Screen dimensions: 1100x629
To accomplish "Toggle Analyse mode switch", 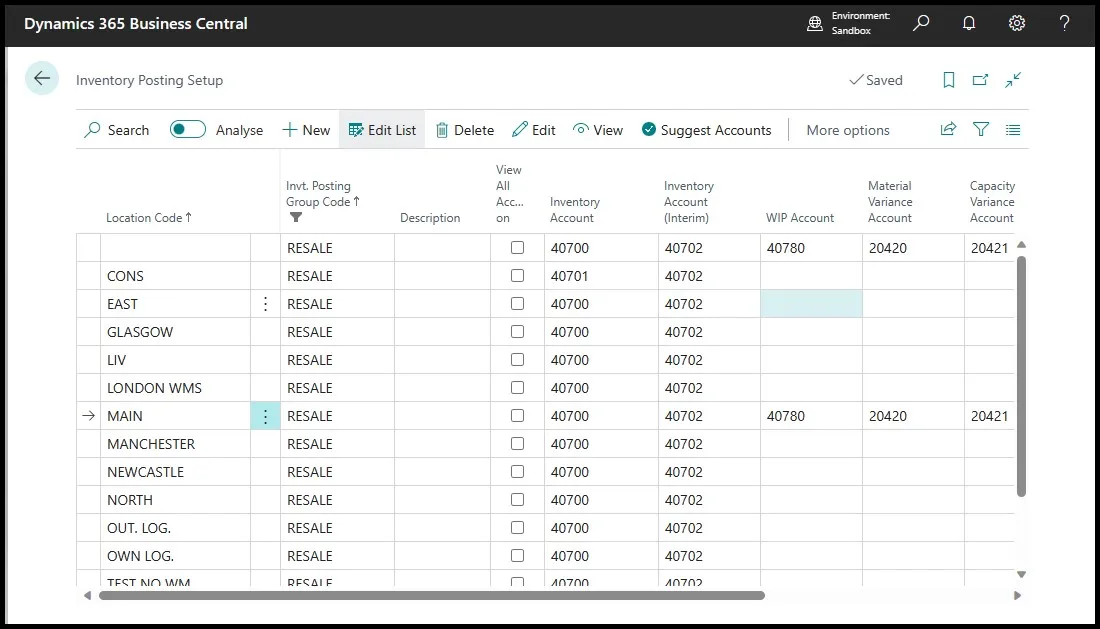I will [x=188, y=129].
